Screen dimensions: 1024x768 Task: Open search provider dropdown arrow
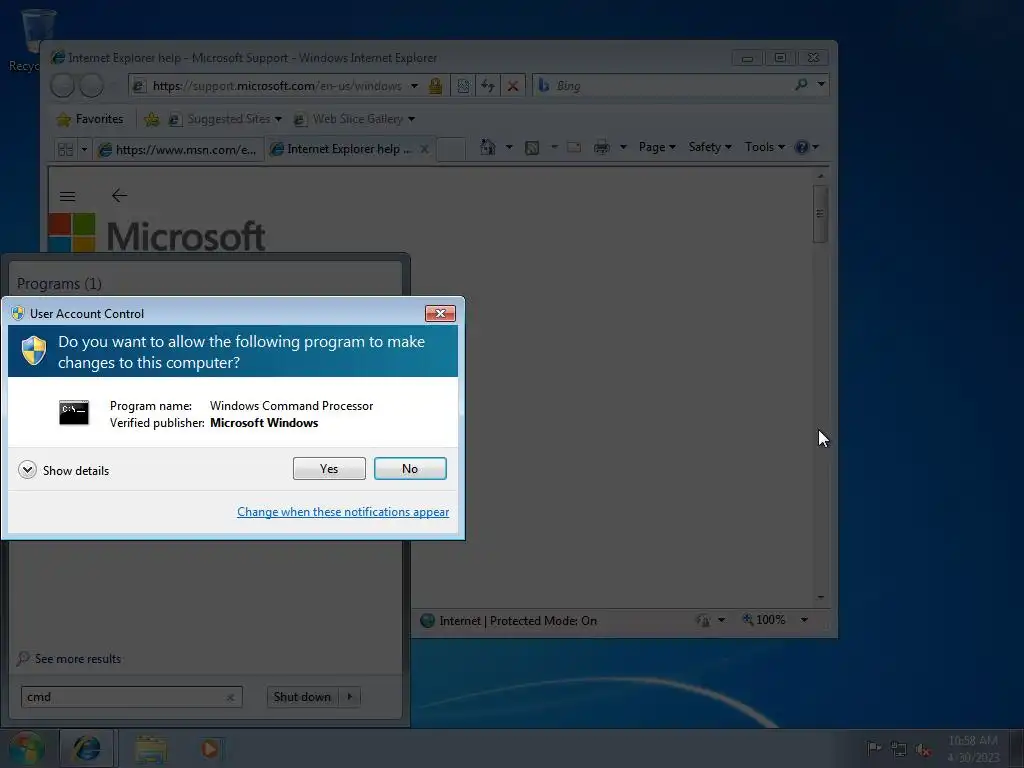click(x=821, y=84)
